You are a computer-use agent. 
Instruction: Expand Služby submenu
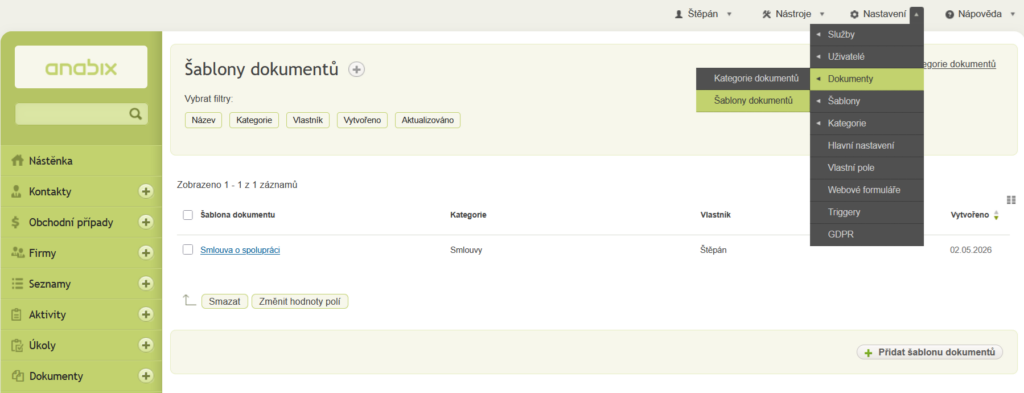867,35
